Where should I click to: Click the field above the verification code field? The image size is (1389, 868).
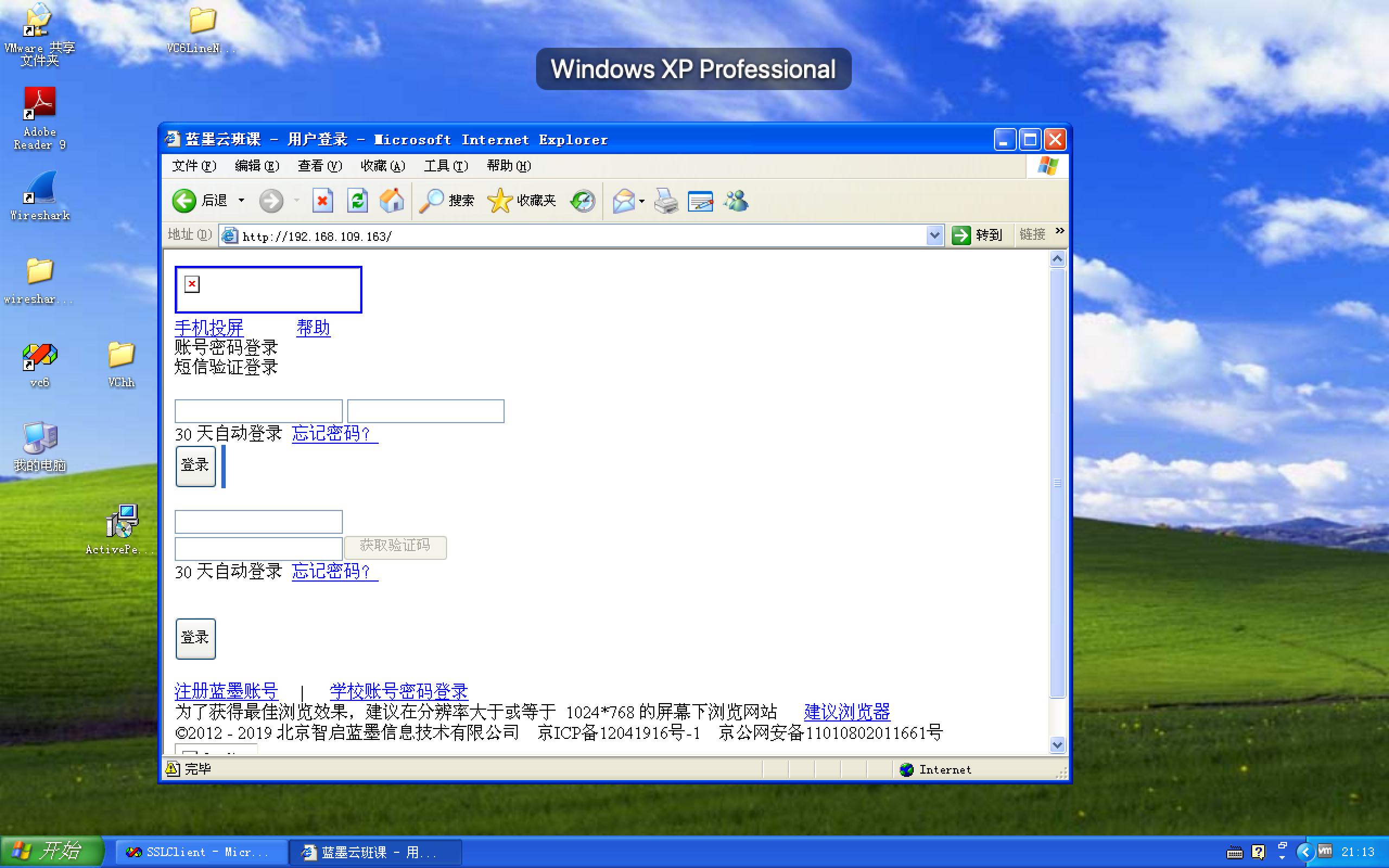click(x=258, y=521)
